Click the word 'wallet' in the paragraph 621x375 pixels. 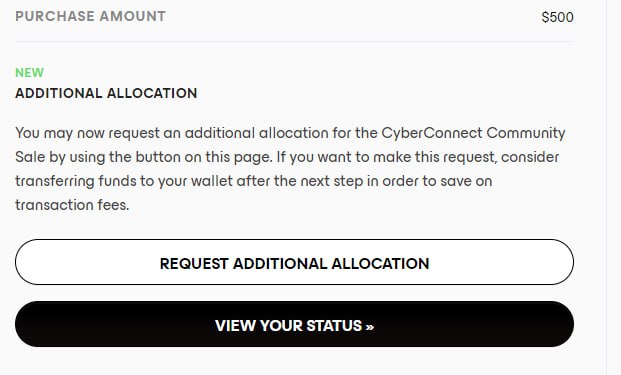[x=212, y=181]
